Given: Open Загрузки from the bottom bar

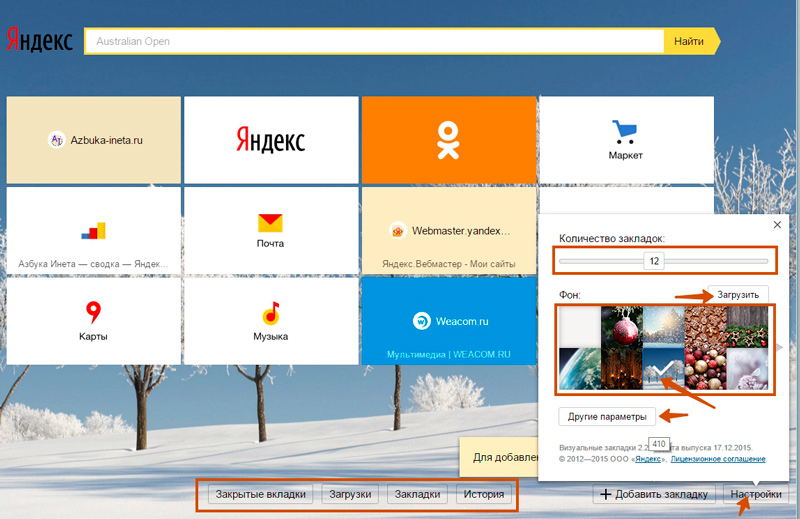Looking at the screenshot, I should tap(350, 494).
